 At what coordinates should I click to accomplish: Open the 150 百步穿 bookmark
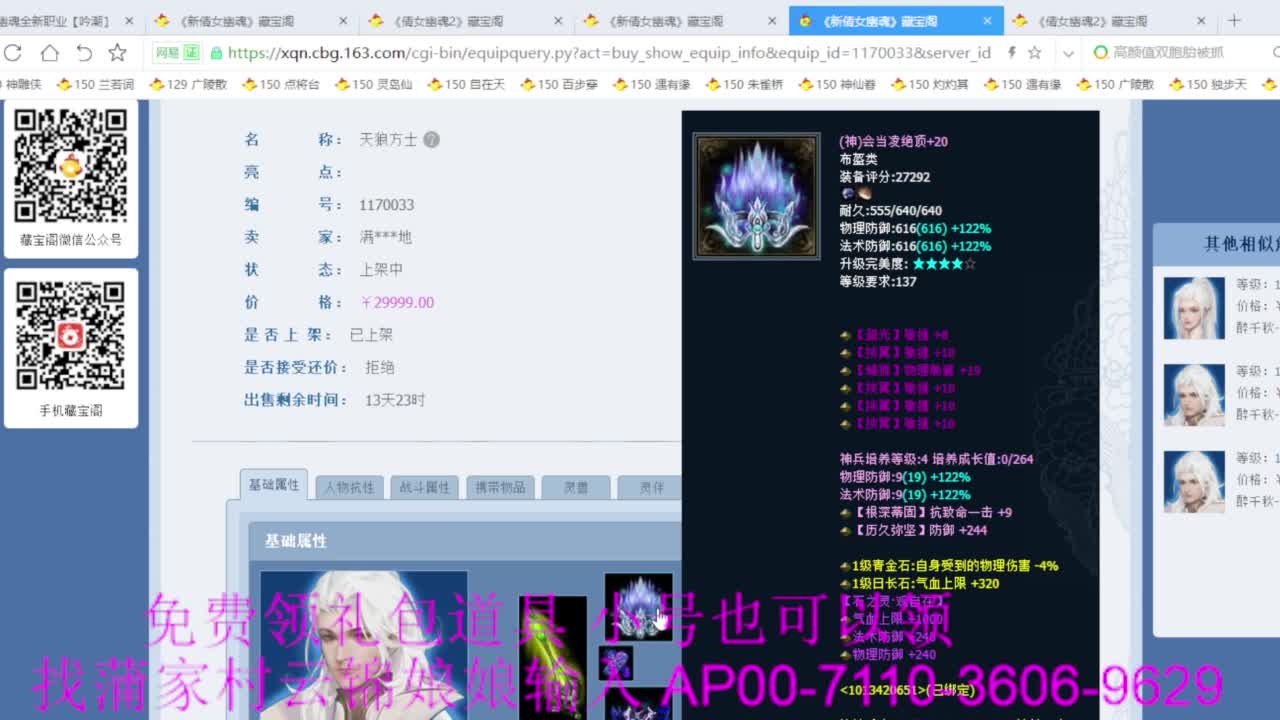(559, 85)
